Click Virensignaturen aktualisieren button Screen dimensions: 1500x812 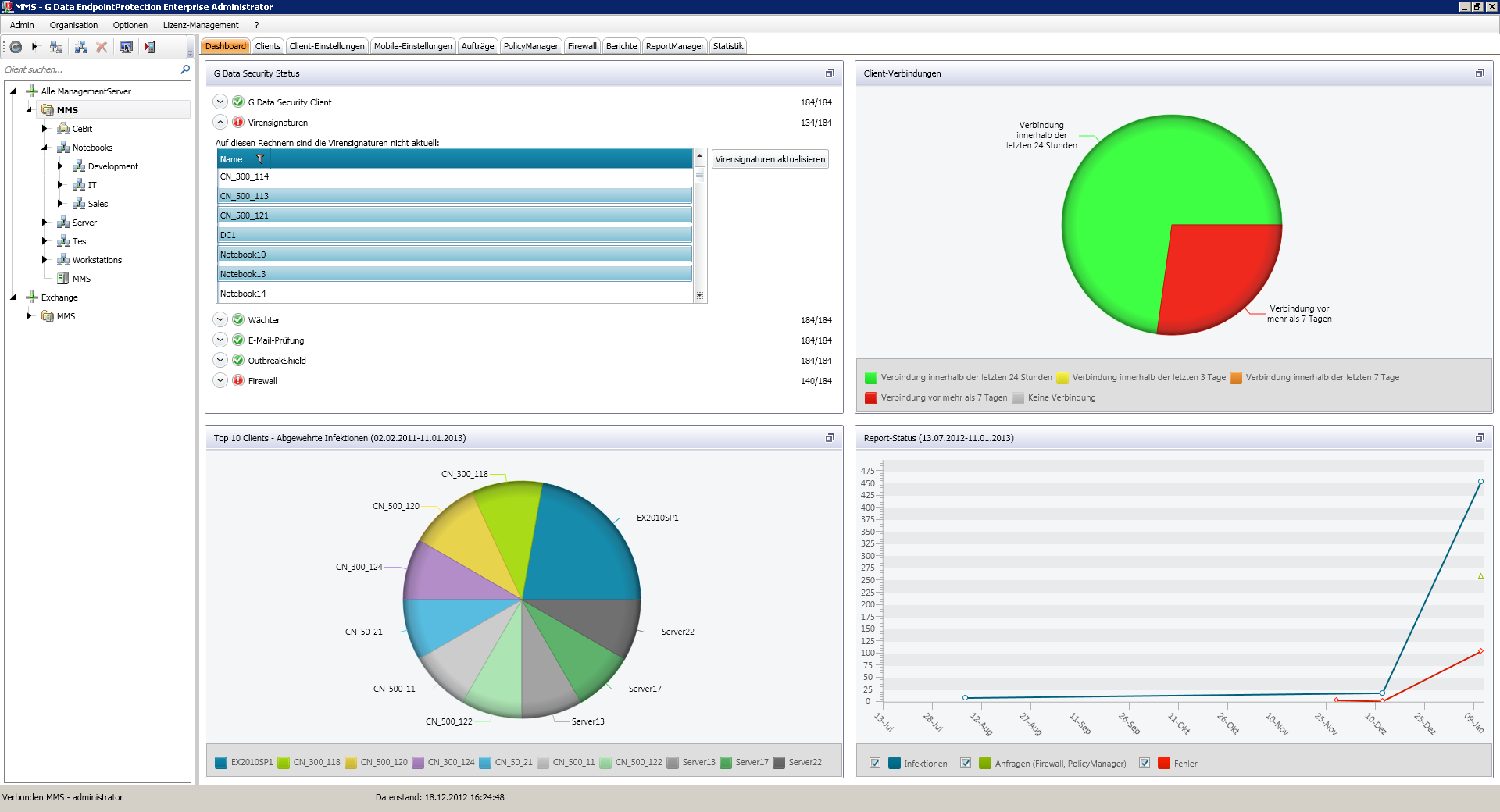(x=770, y=159)
